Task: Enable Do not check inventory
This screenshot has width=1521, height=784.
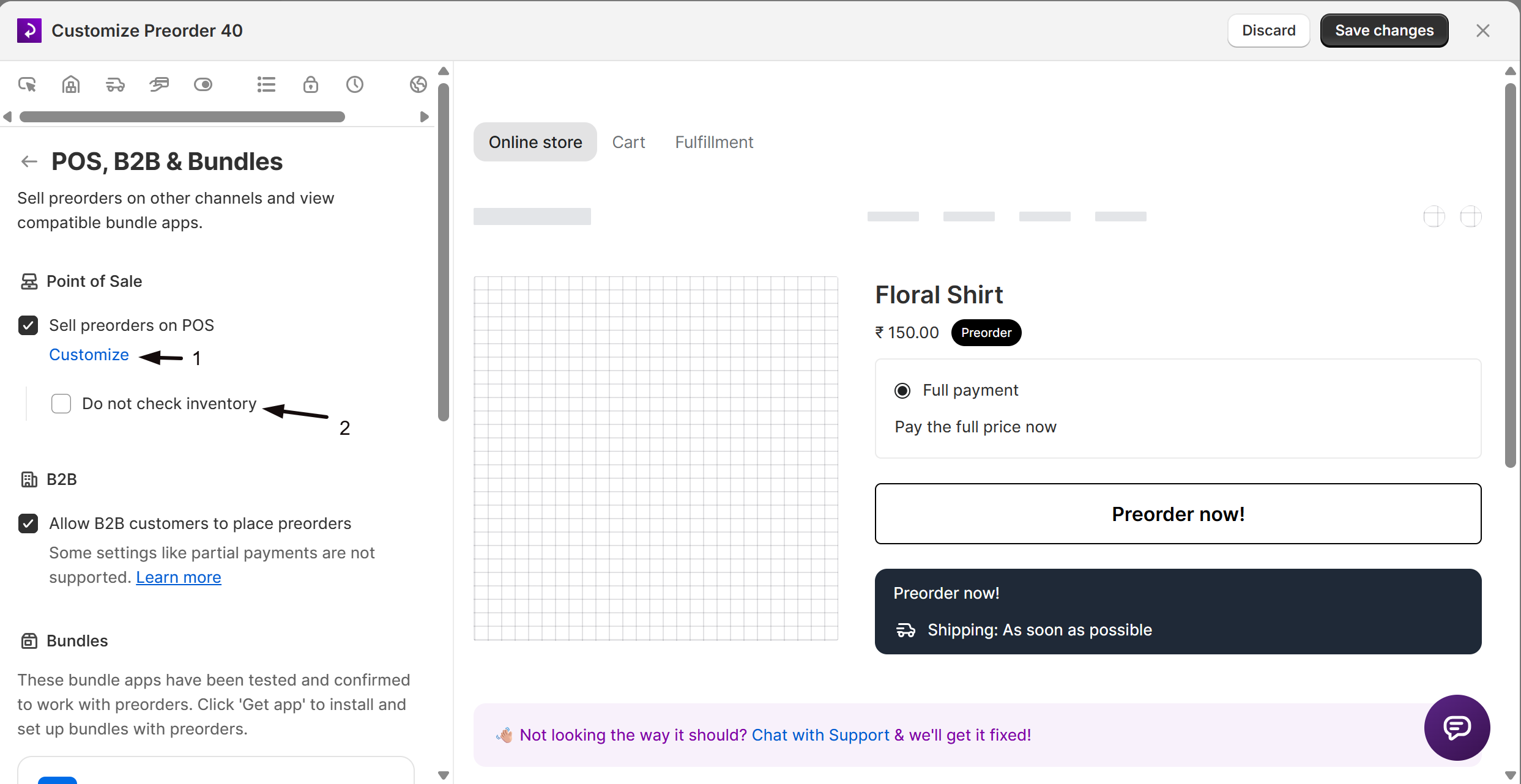Action: coord(61,404)
